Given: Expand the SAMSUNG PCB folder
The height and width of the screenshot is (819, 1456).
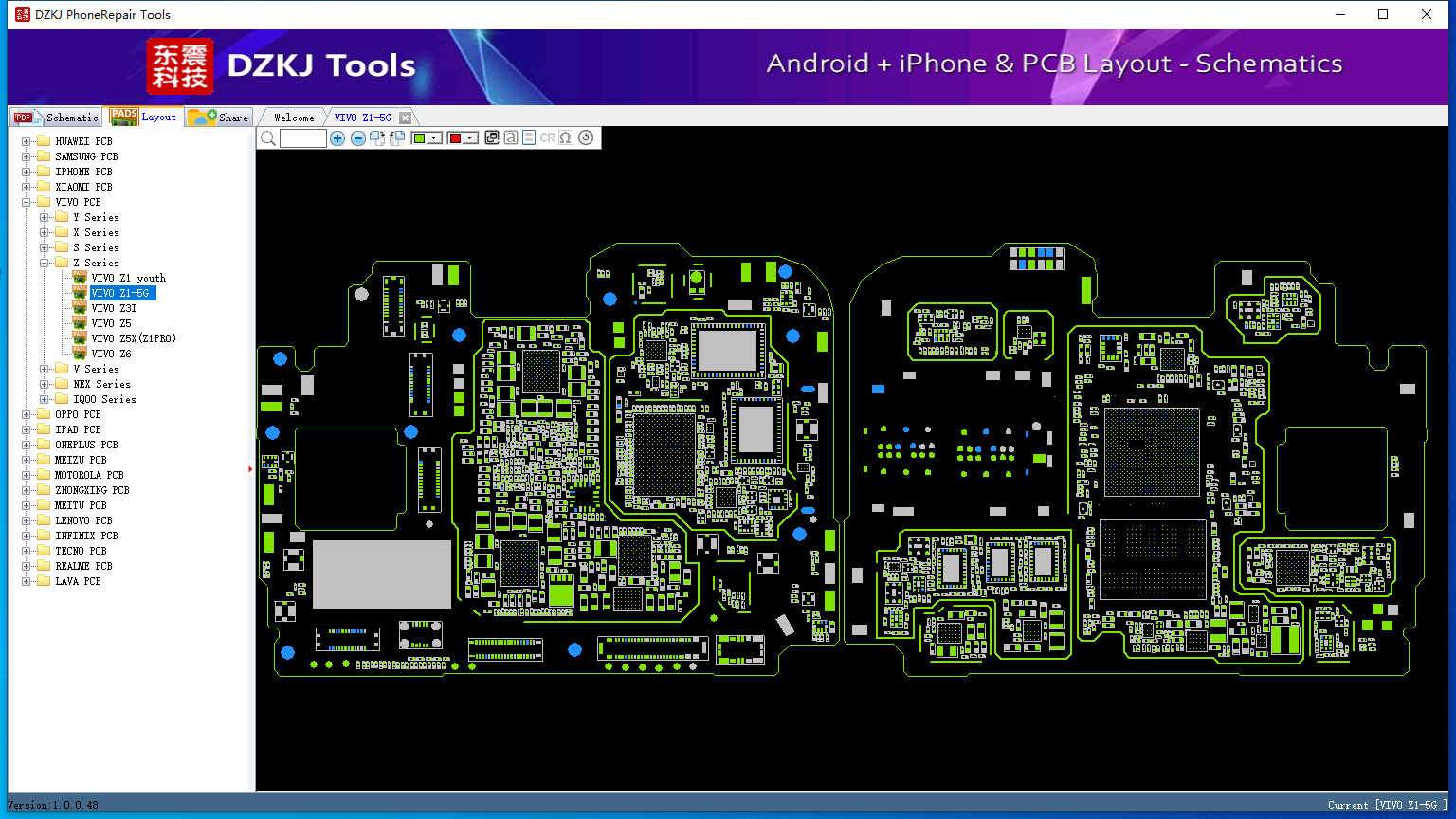Looking at the screenshot, I should [x=27, y=156].
